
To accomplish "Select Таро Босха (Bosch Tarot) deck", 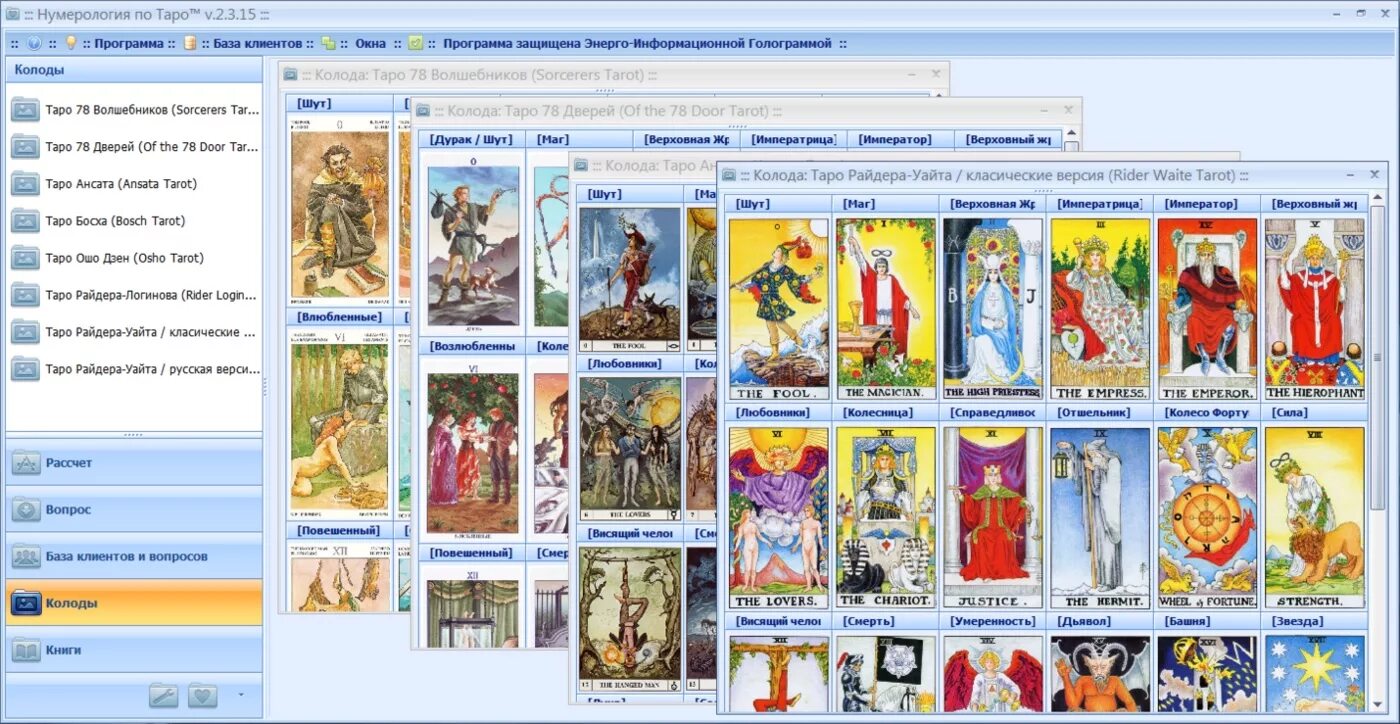I will coord(134,221).
